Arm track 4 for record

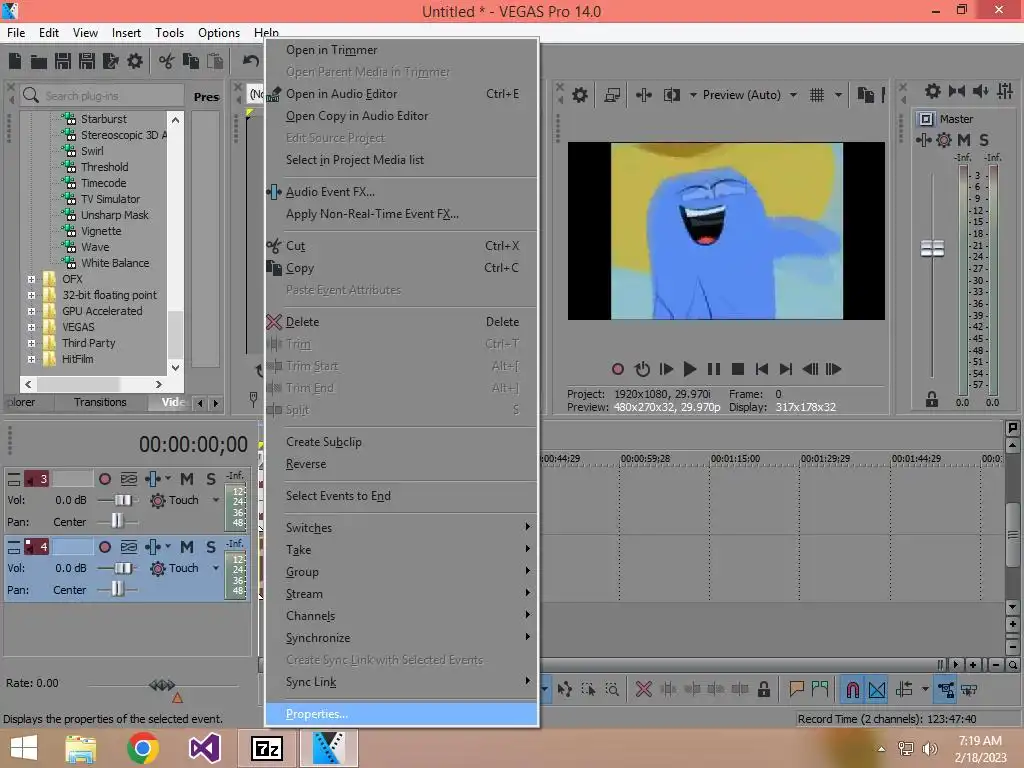pyautogui.click(x=104, y=547)
